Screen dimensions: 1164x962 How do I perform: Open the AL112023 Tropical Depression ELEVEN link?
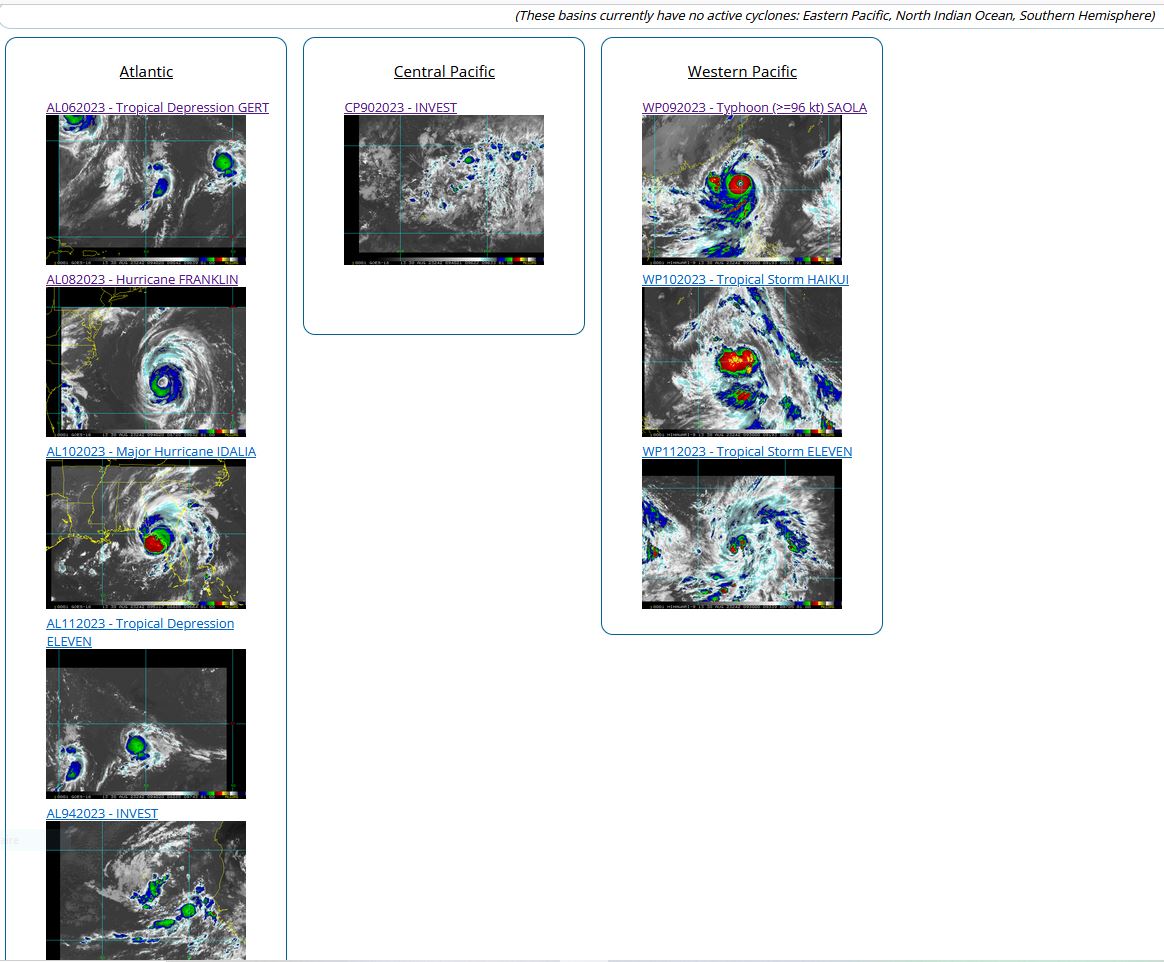coord(140,624)
